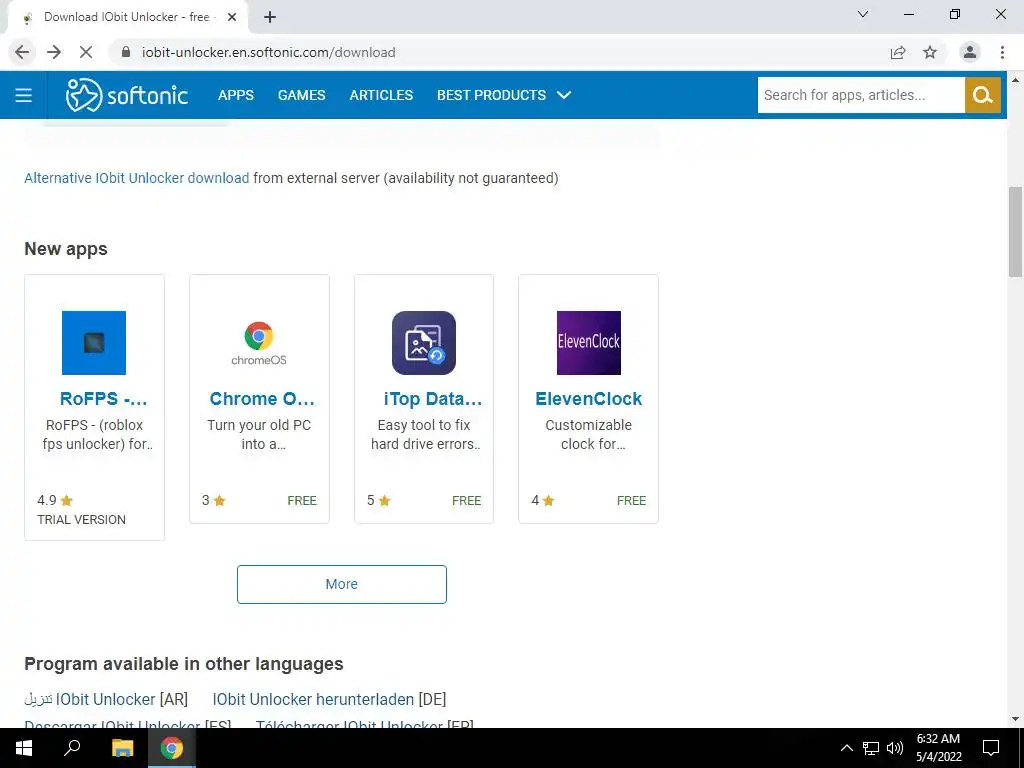Screen dimensions: 1024x768
Task: Click the orange search magnifier button
Action: [x=982, y=95]
